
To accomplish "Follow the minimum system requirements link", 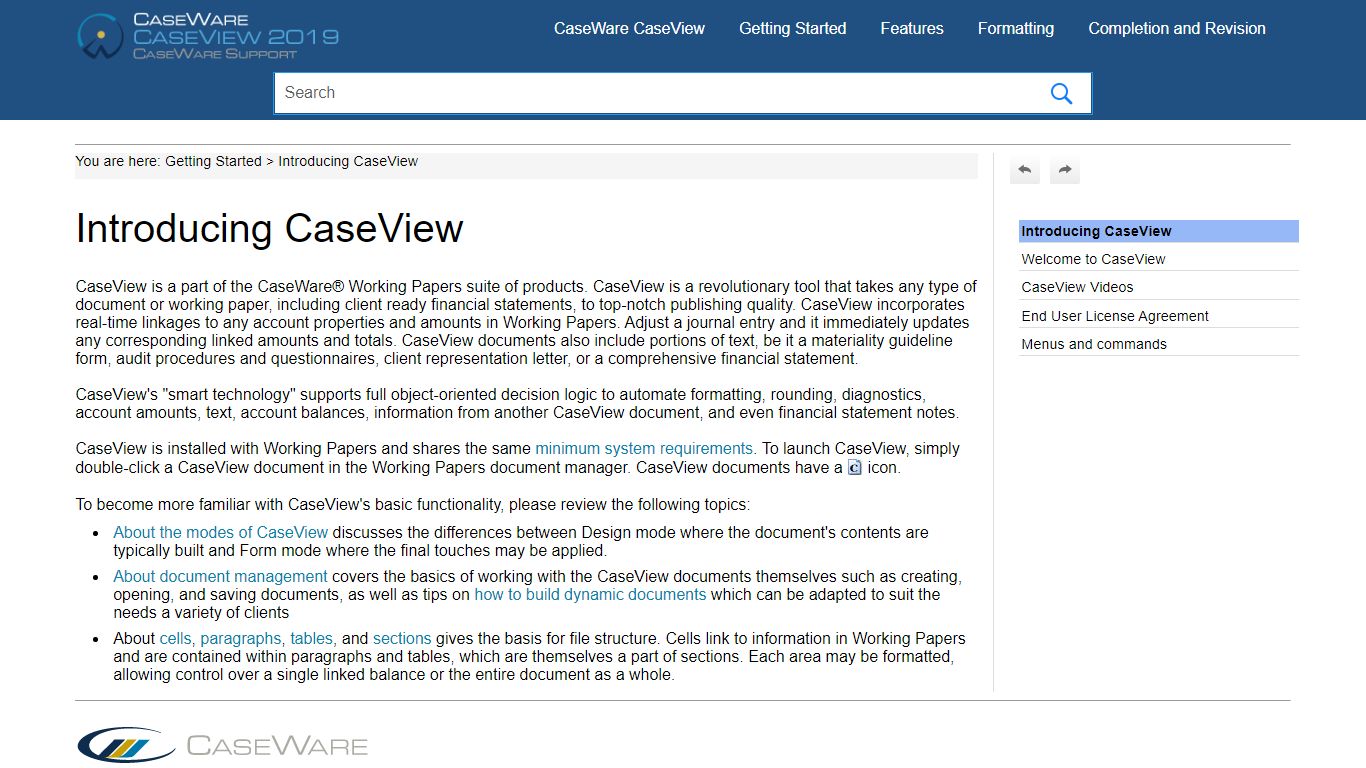I will coord(644,449).
